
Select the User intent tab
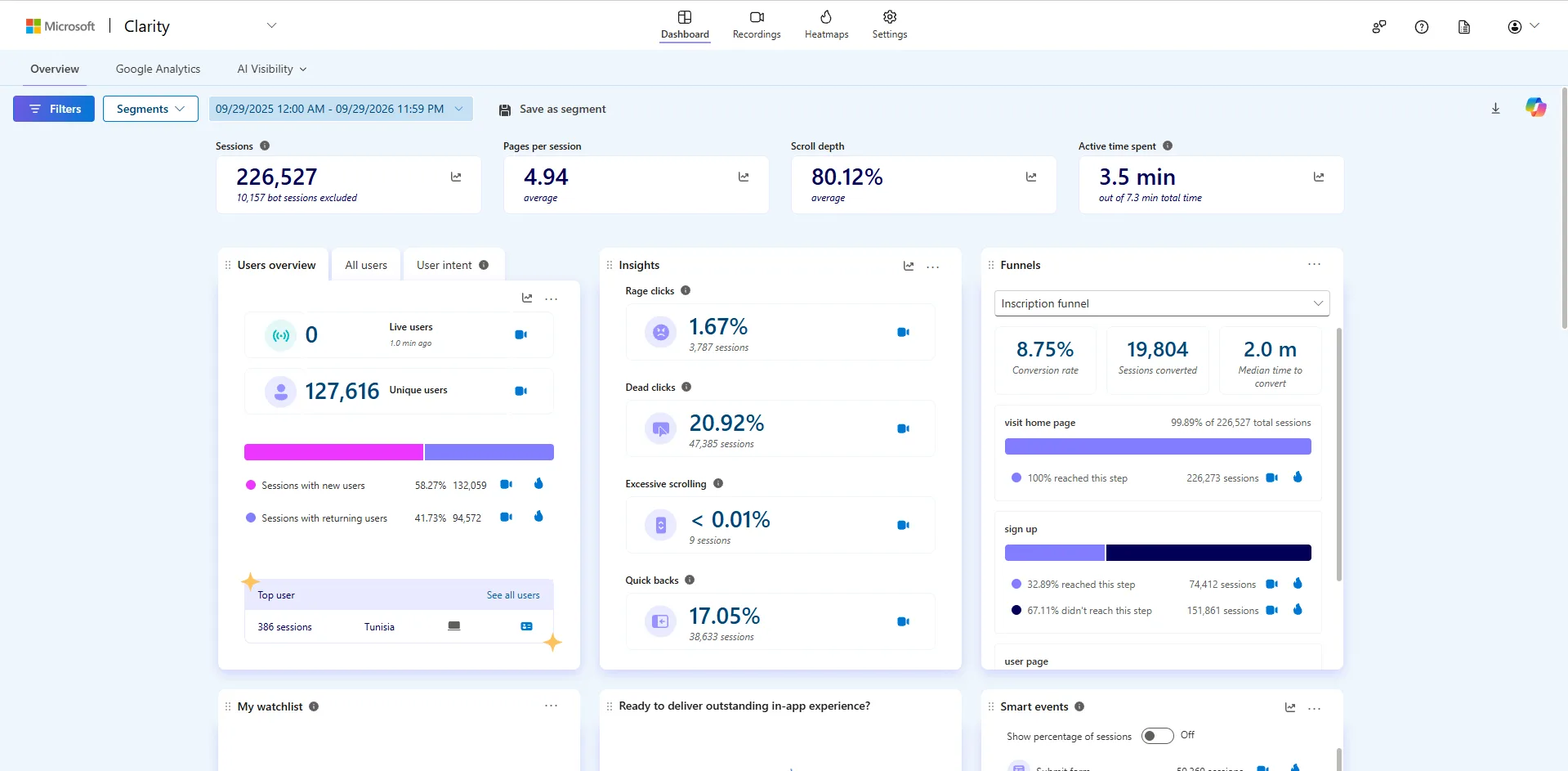click(x=453, y=265)
